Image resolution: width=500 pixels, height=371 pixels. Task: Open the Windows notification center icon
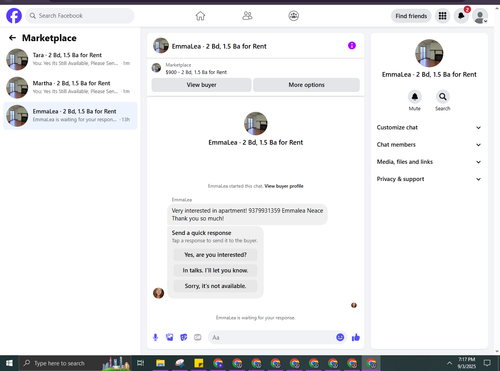pyautogui.click(x=487, y=363)
